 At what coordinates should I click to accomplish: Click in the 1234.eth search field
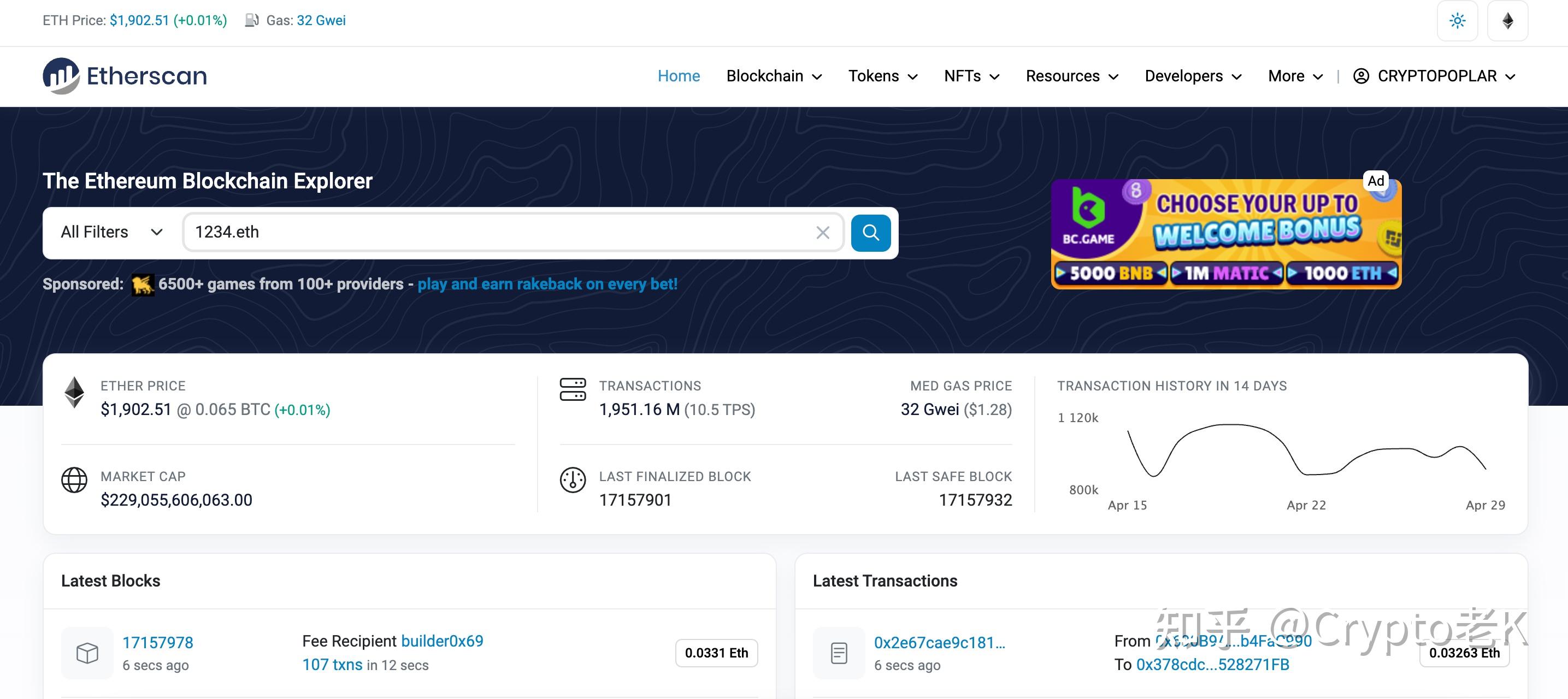[x=499, y=233]
